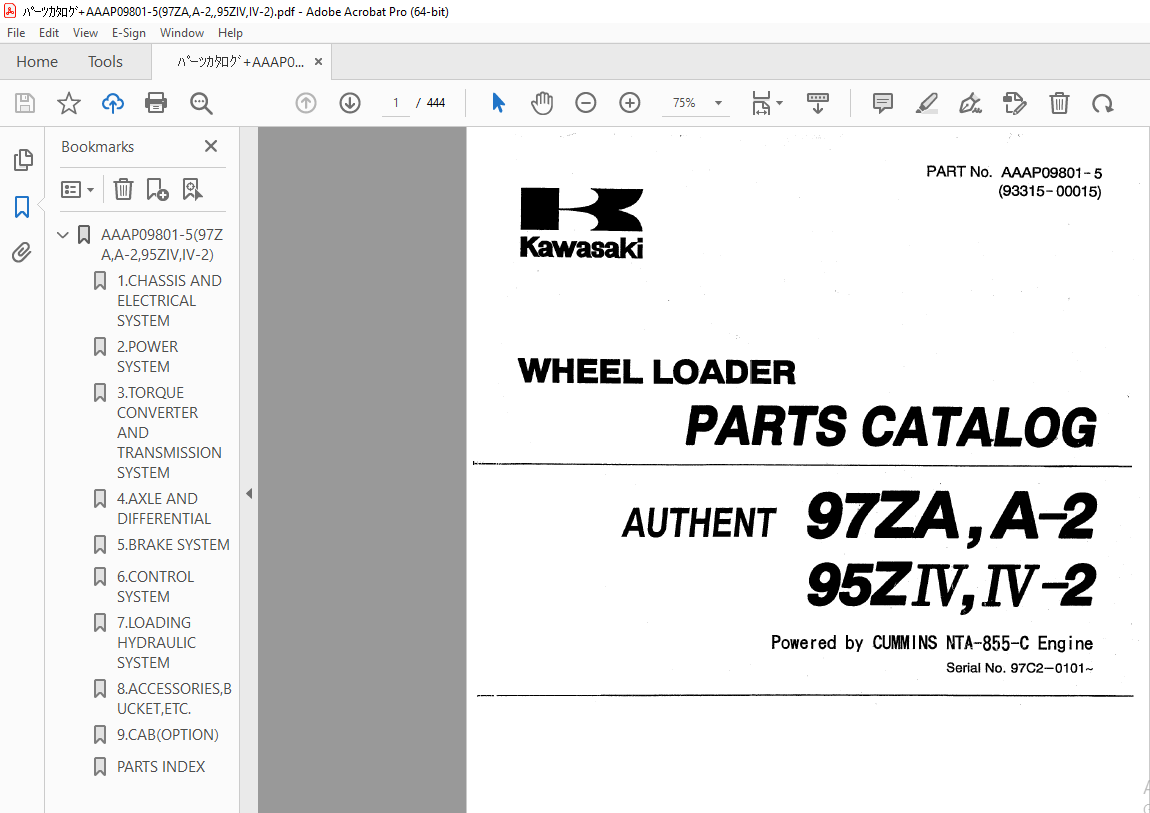
Task: Open Find text magnifier icon
Action: (x=201, y=103)
